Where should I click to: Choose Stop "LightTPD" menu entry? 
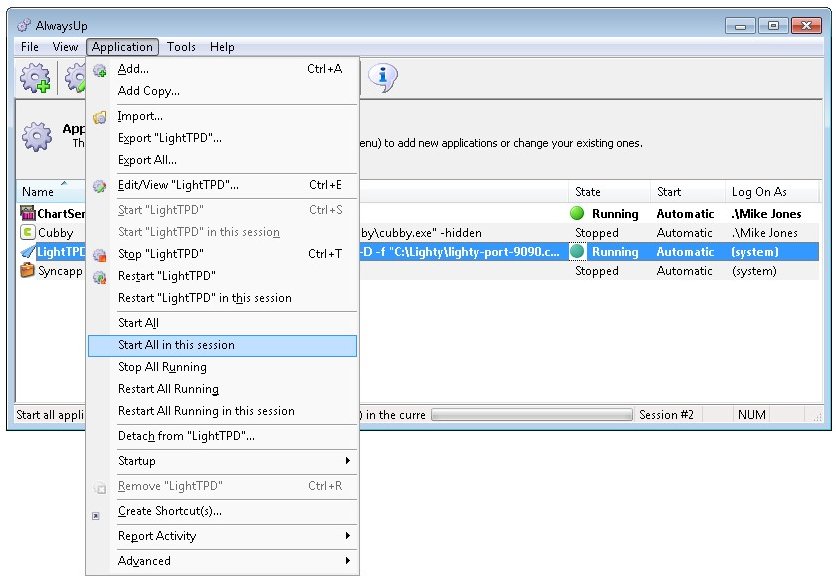pos(222,253)
